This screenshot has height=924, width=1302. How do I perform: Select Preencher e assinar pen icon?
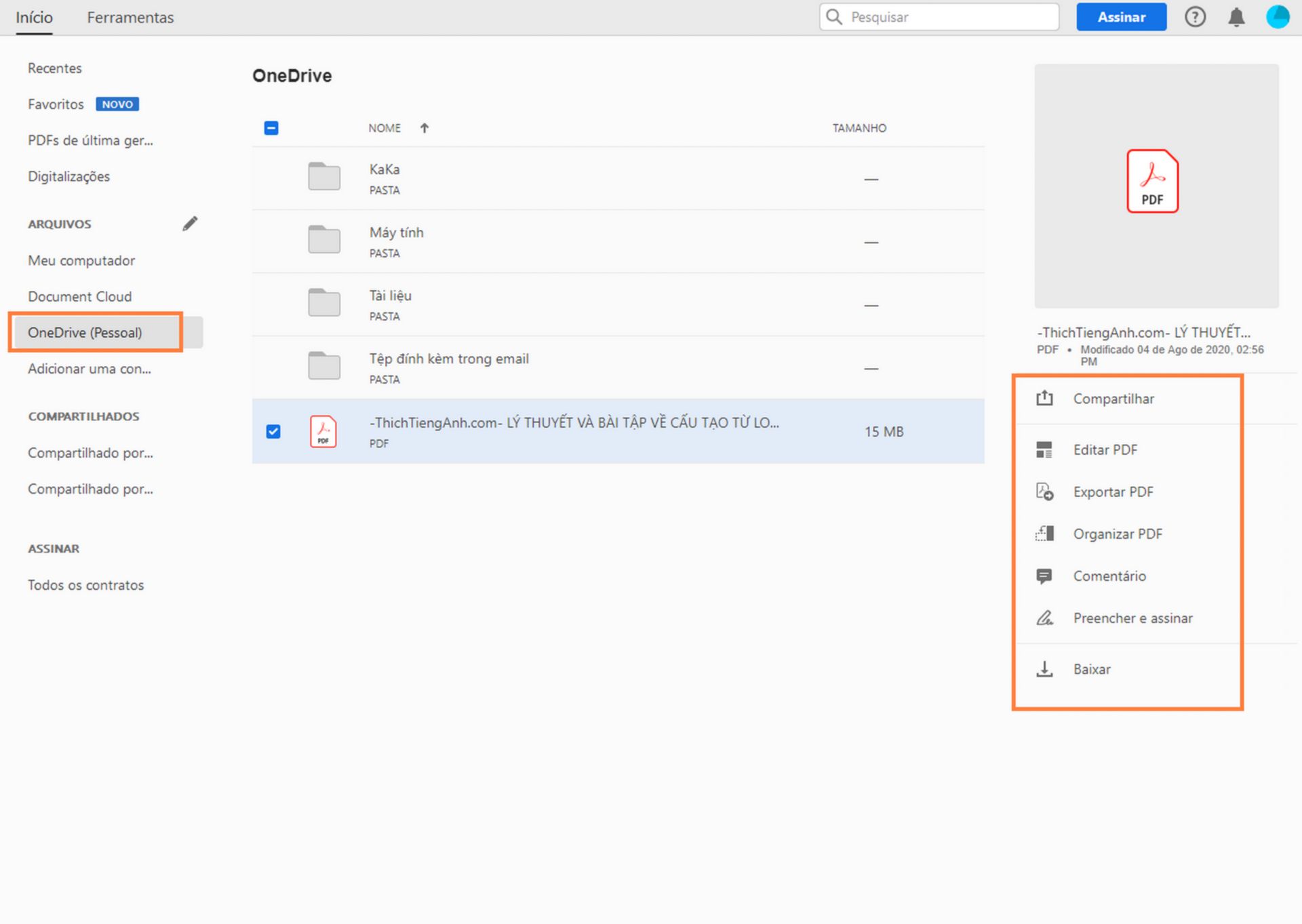coord(1045,618)
